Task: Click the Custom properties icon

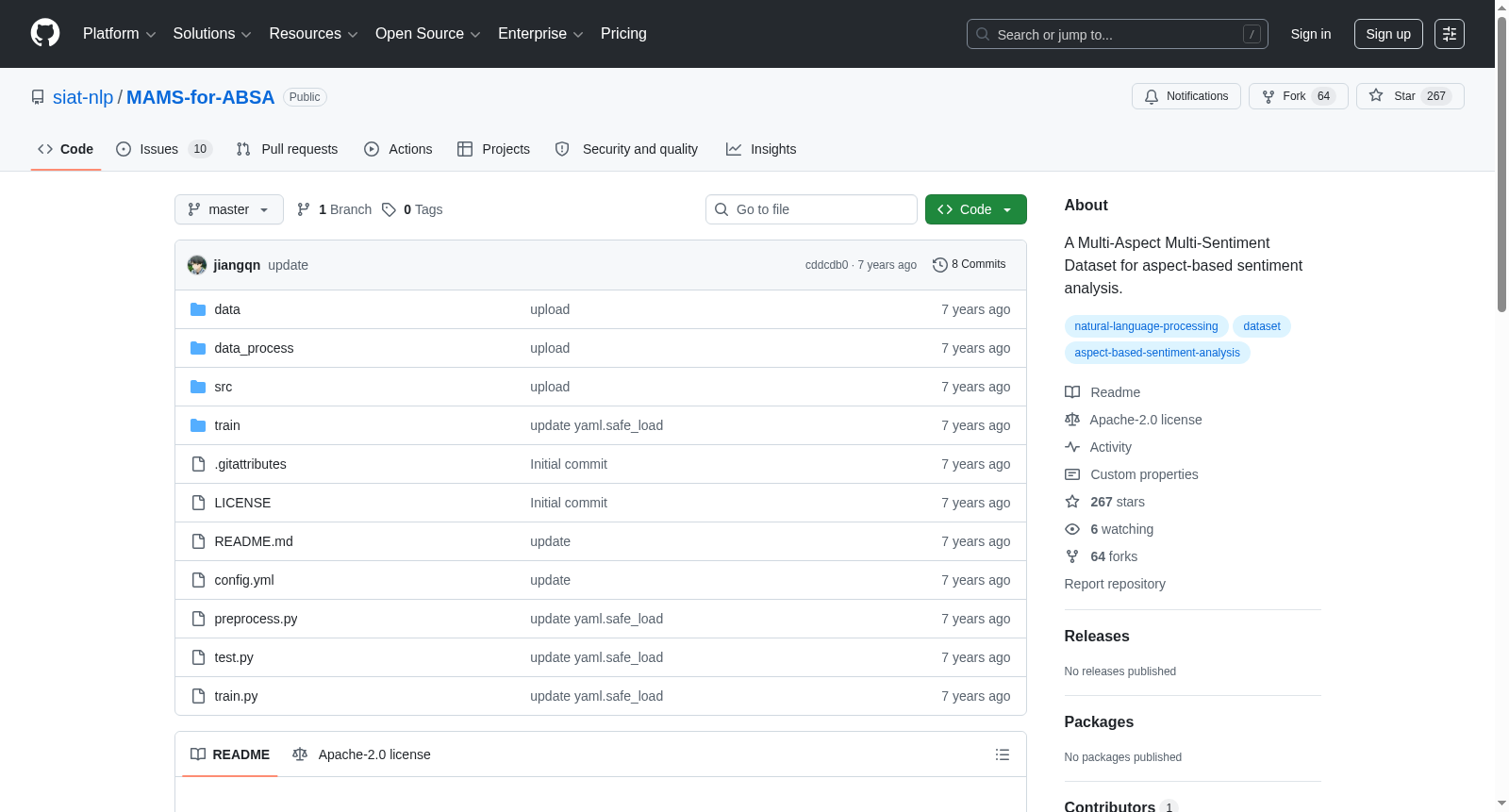Action: tap(1072, 474)
